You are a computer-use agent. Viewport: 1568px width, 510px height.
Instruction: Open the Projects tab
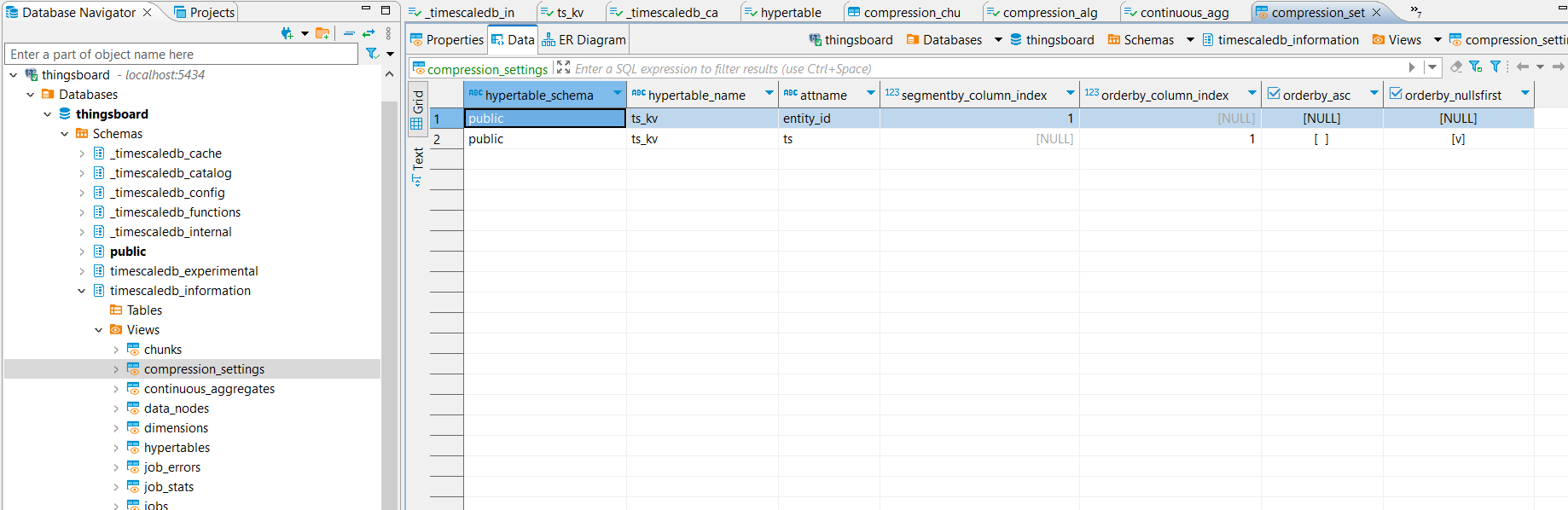[x=205, y=12]
